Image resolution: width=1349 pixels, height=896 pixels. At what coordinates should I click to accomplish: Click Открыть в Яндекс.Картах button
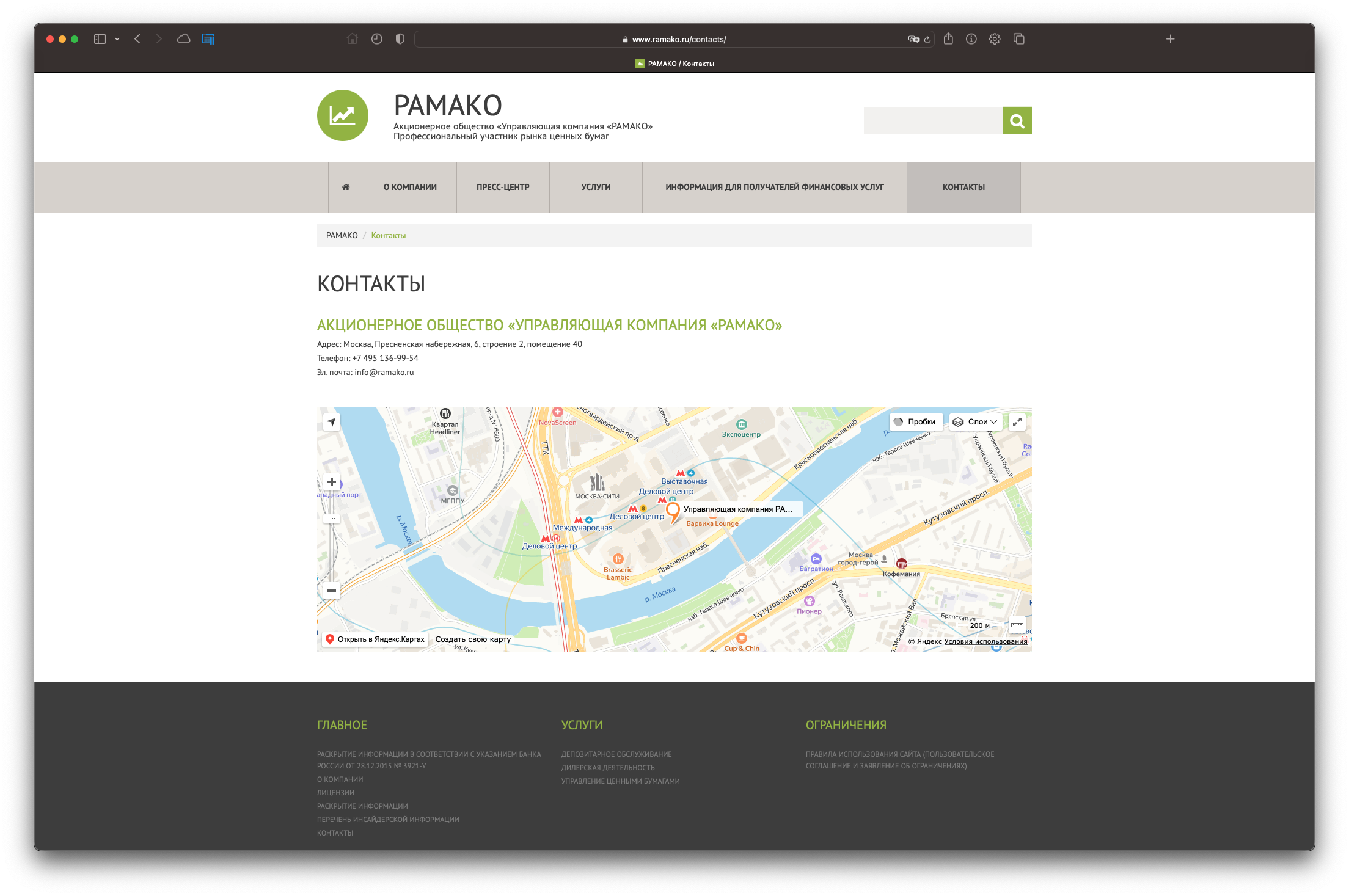click(375, 639)
